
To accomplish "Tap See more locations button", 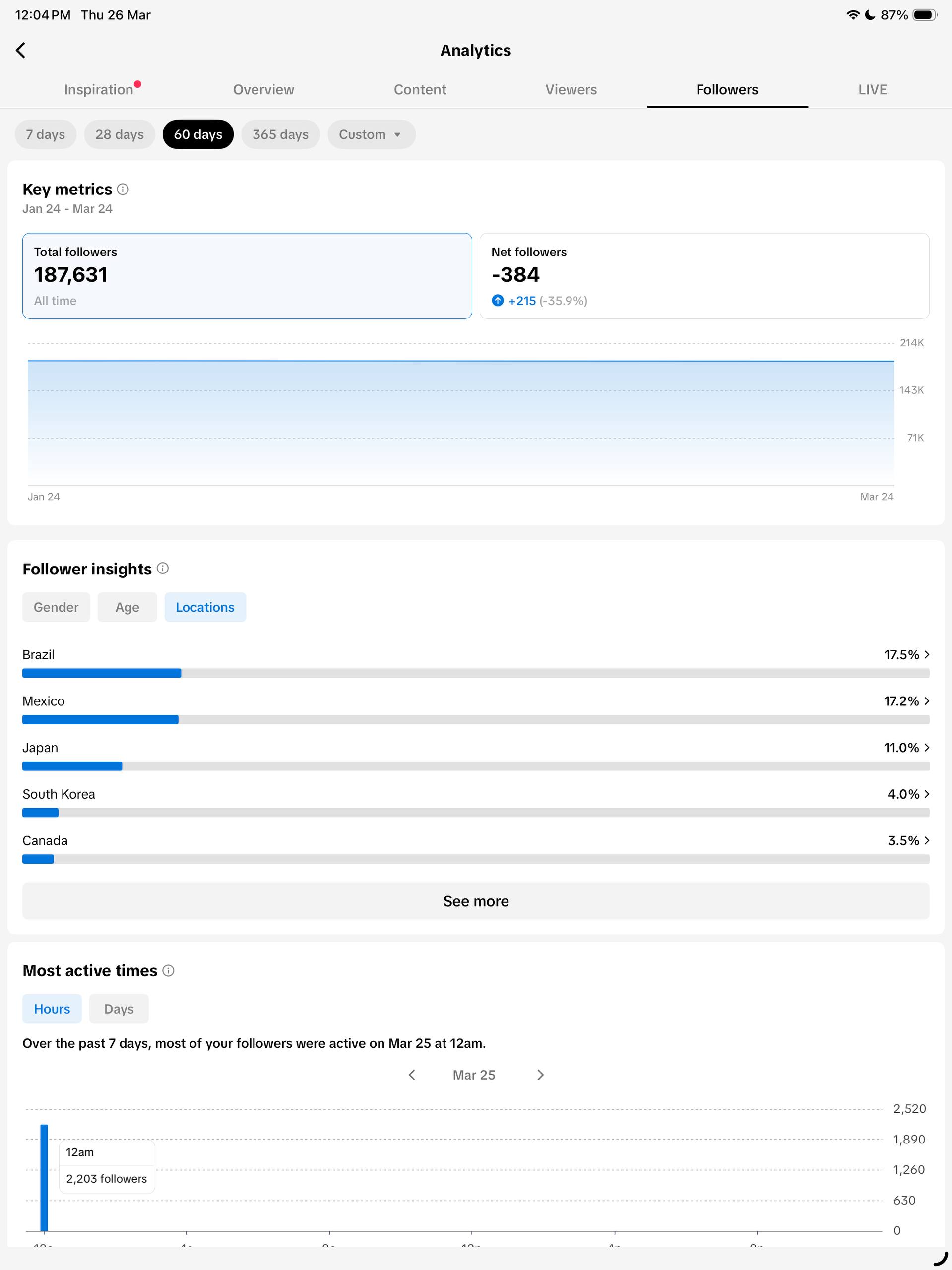I will click(x=475, y=901).
